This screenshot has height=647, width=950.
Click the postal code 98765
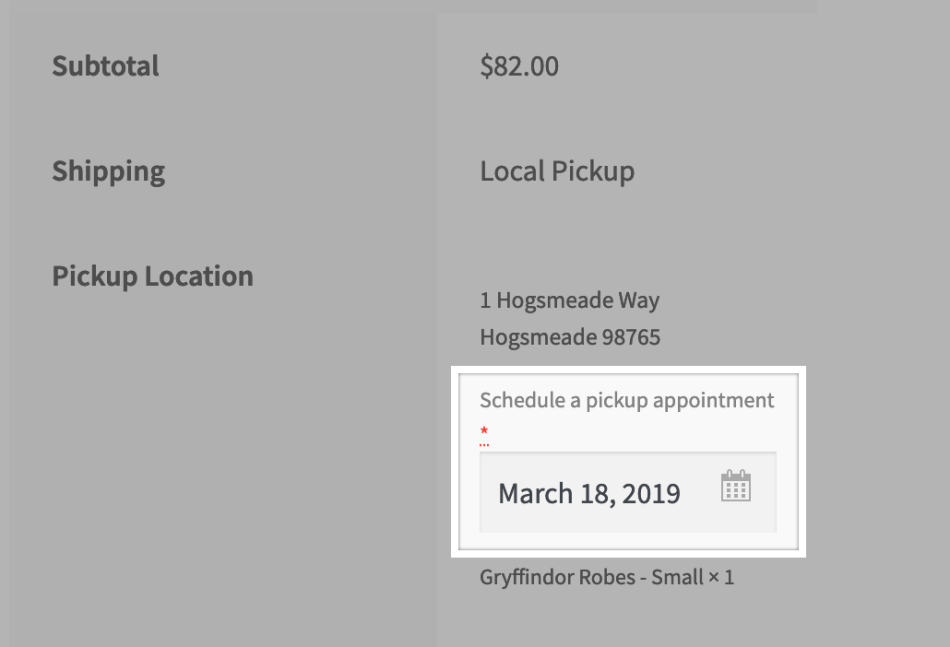(x=630, y=337)
